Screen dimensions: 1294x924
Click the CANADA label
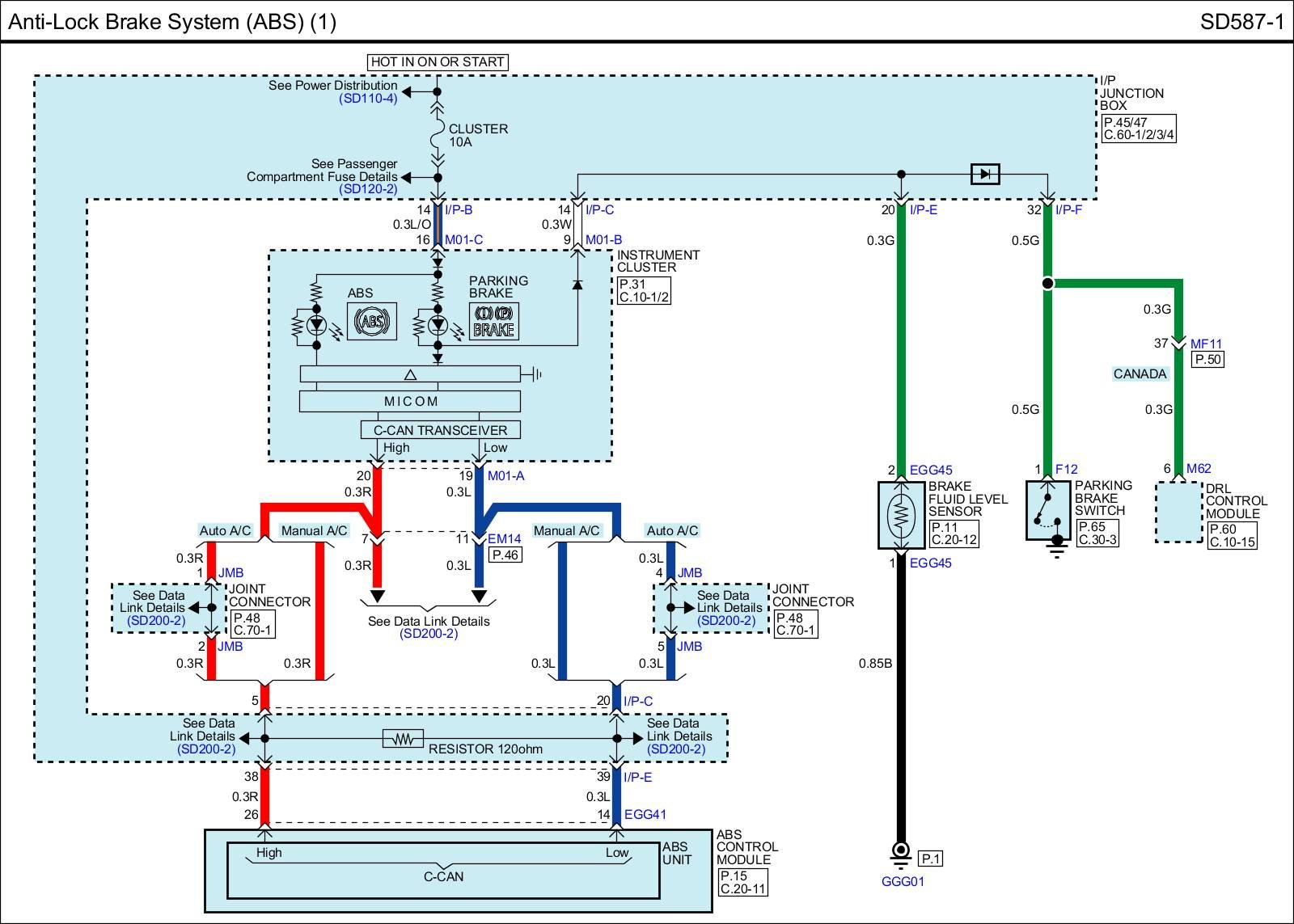point(1140,373)
